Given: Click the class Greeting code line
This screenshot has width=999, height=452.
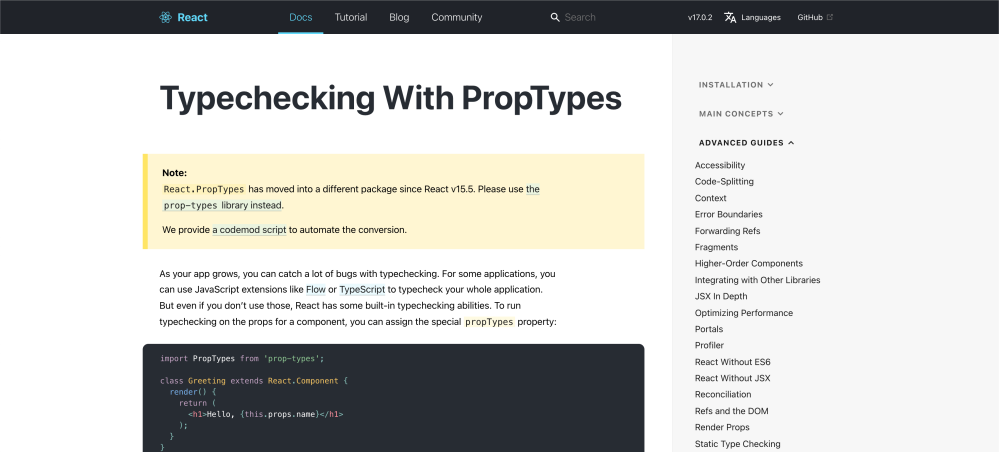Looking at the screenshot, I should pos(254,381).
